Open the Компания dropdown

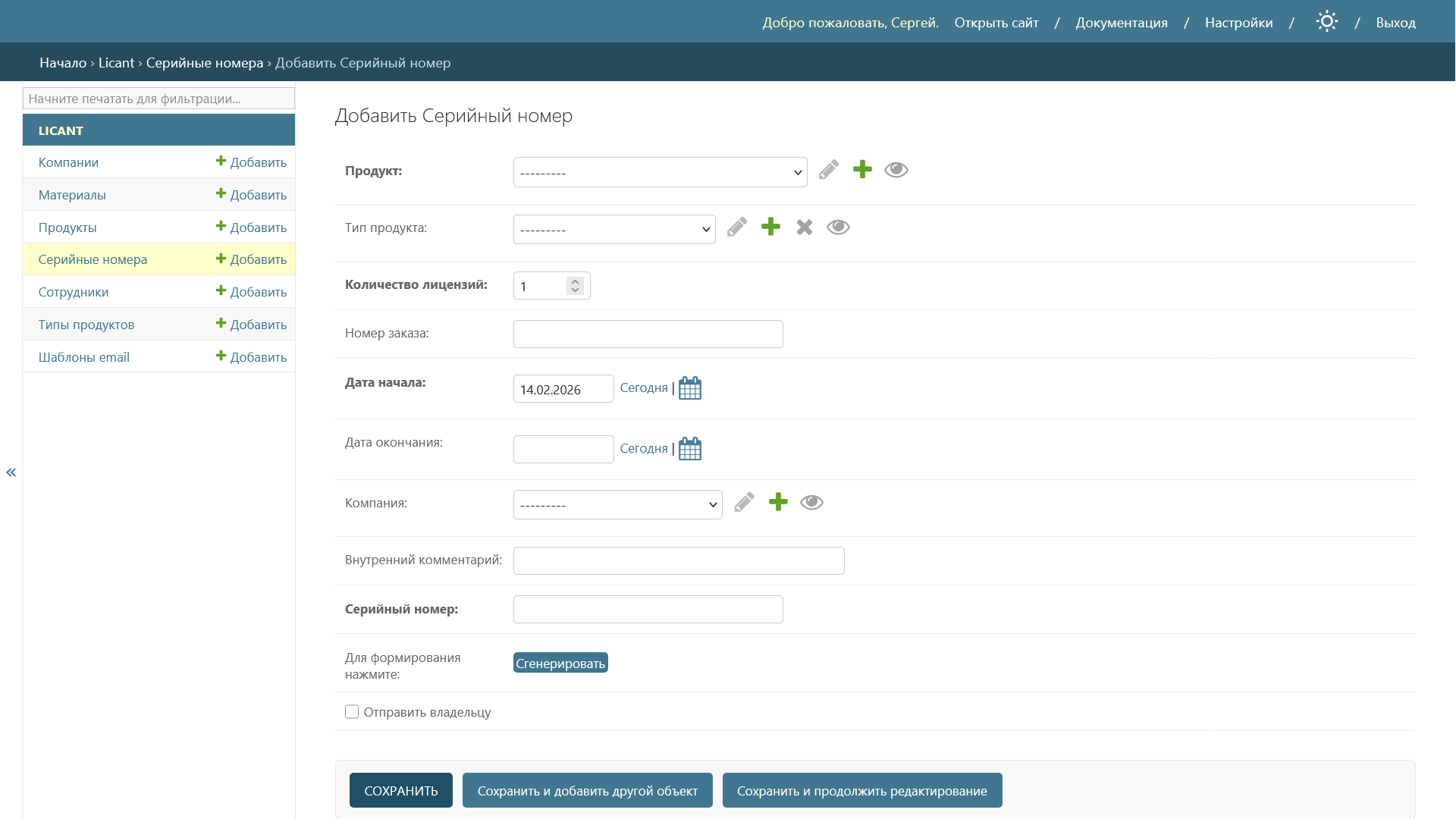(x=617, y=505)
